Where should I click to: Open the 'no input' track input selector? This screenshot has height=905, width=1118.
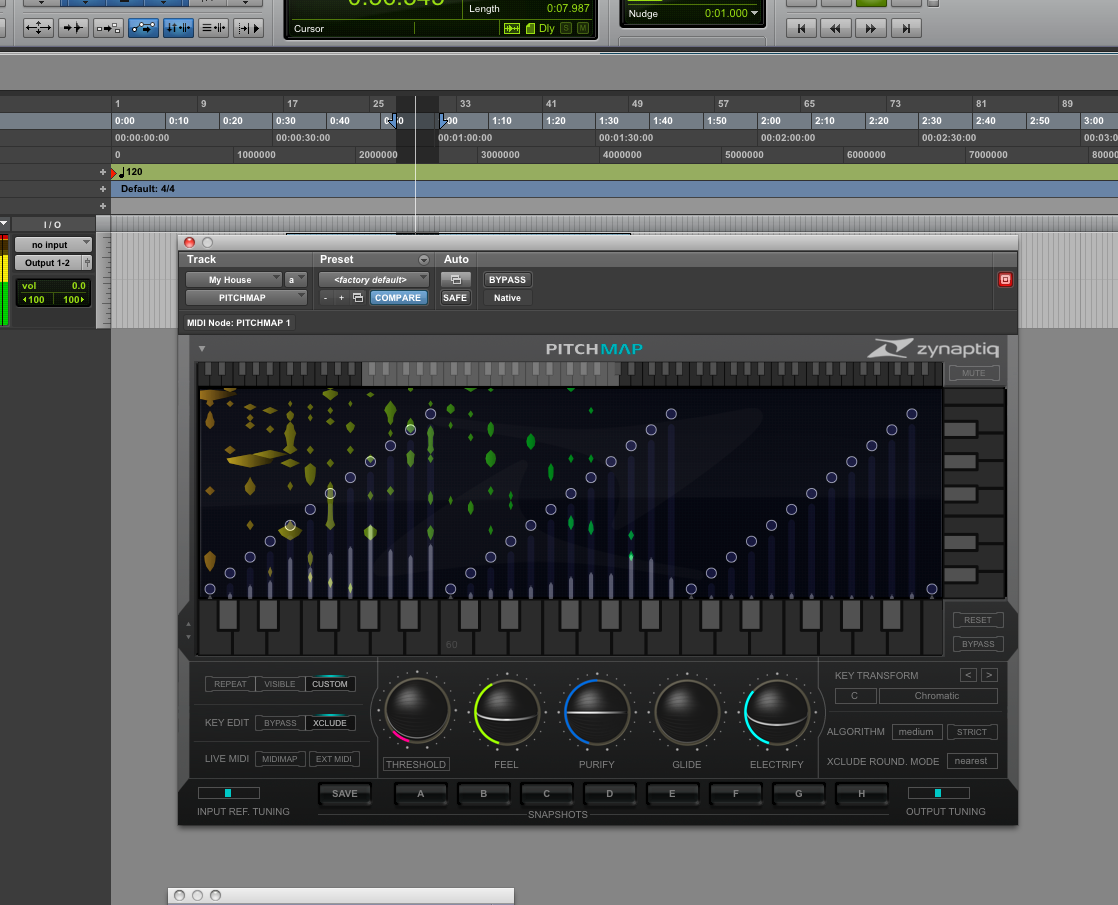(53, 245)
